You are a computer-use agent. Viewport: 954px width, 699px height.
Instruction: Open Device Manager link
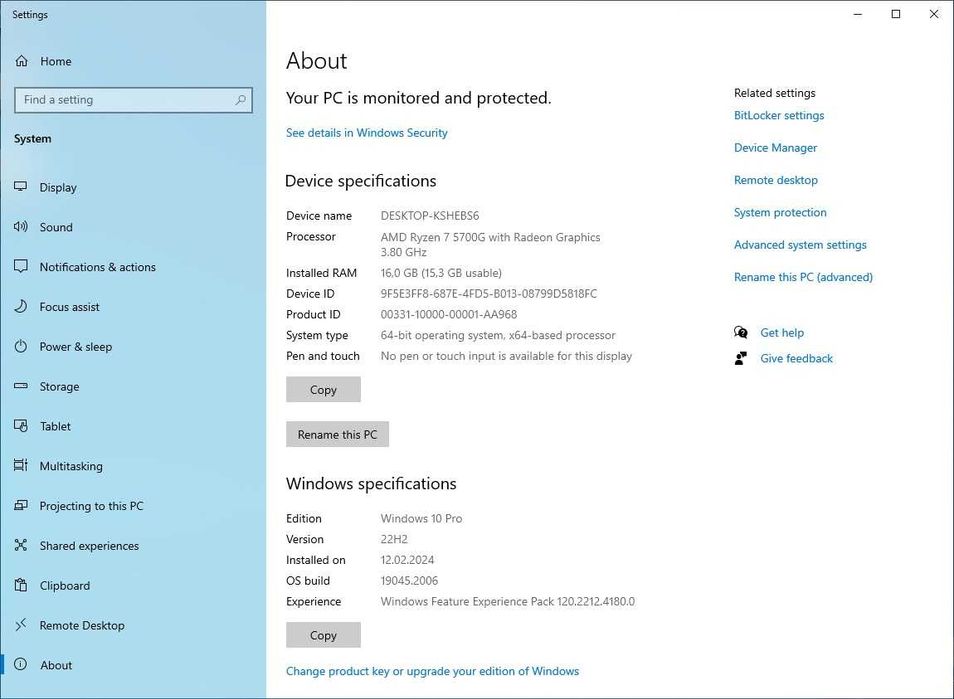(x=775, y=148)
